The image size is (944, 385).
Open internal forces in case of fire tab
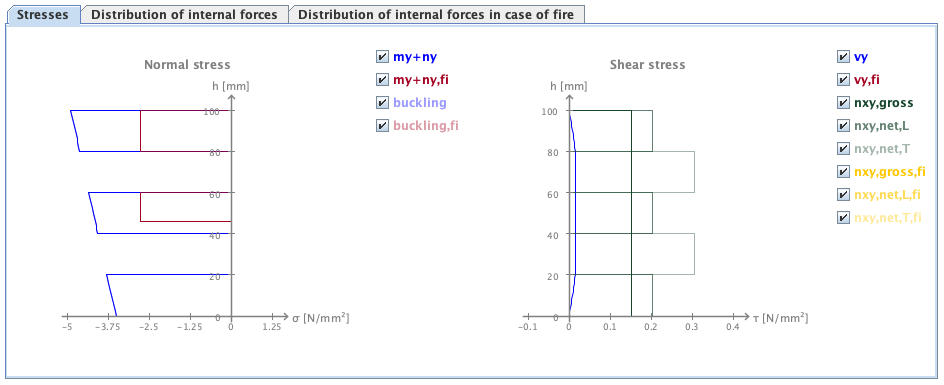point(436,14)
